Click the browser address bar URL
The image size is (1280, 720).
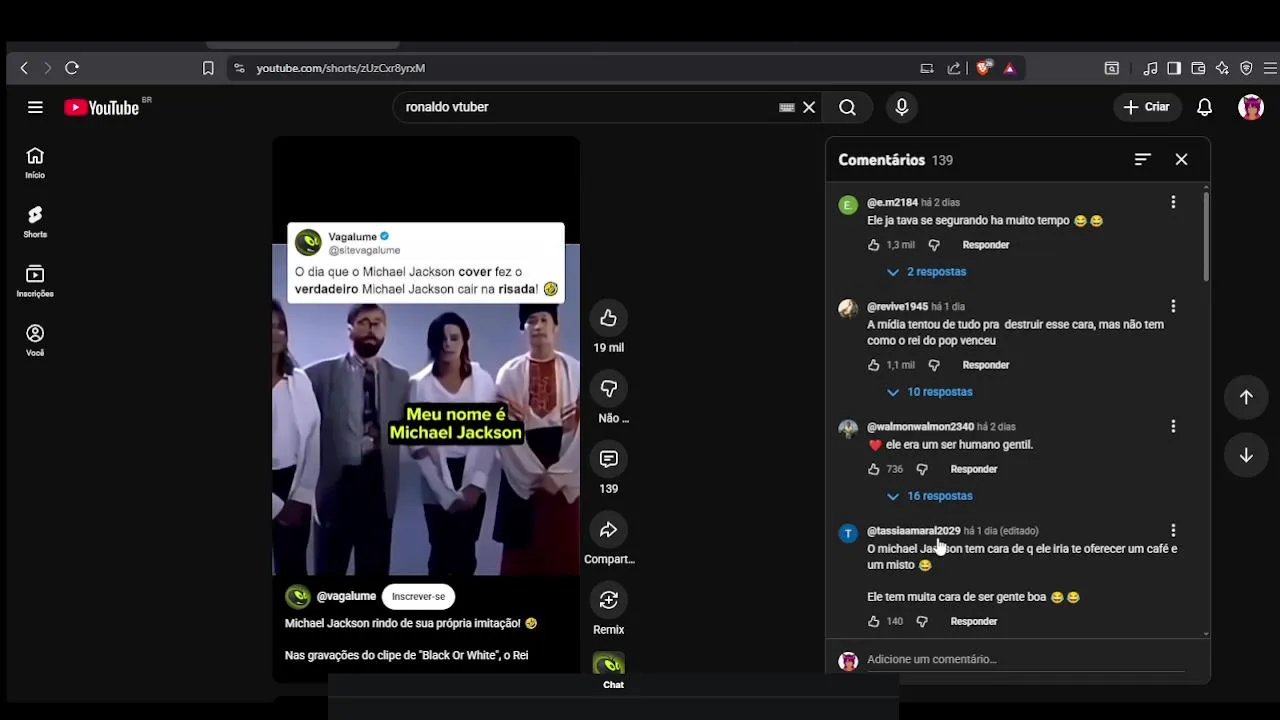click(340, 68)
